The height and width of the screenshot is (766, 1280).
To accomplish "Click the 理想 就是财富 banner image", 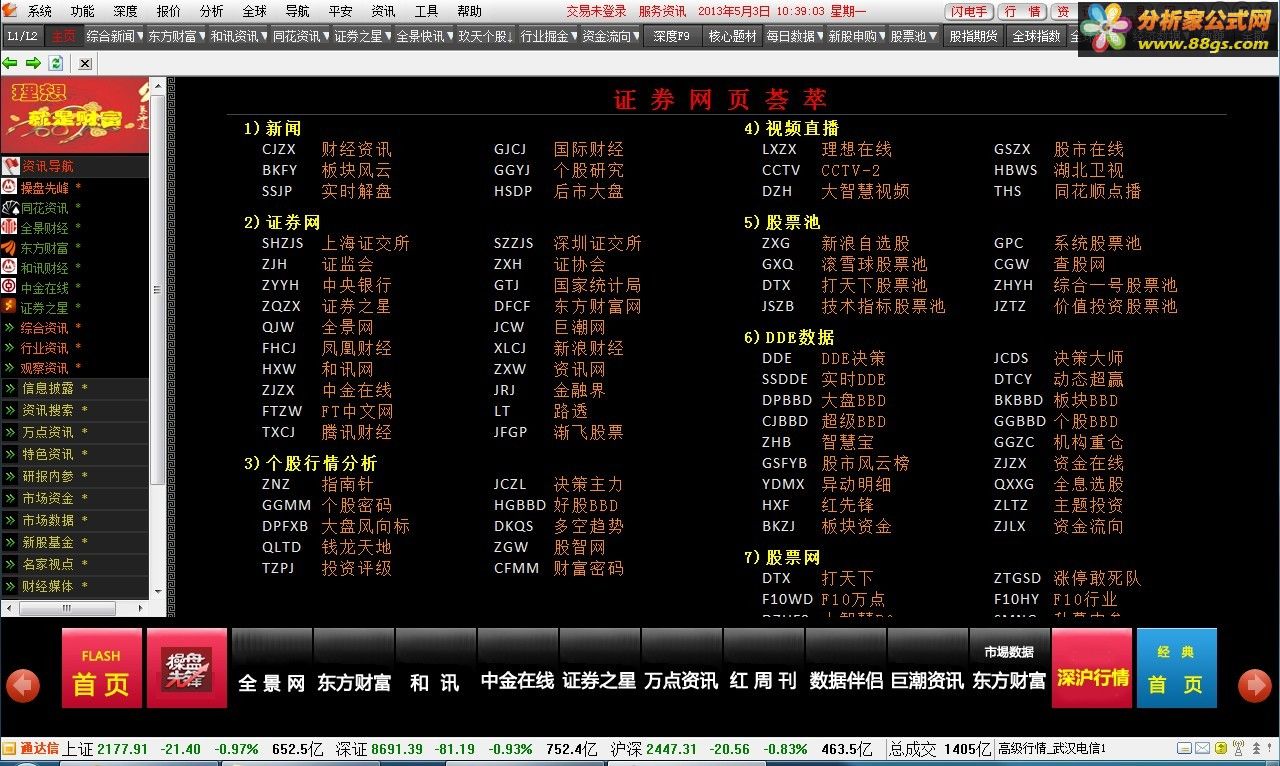I will tap(75, 116).
